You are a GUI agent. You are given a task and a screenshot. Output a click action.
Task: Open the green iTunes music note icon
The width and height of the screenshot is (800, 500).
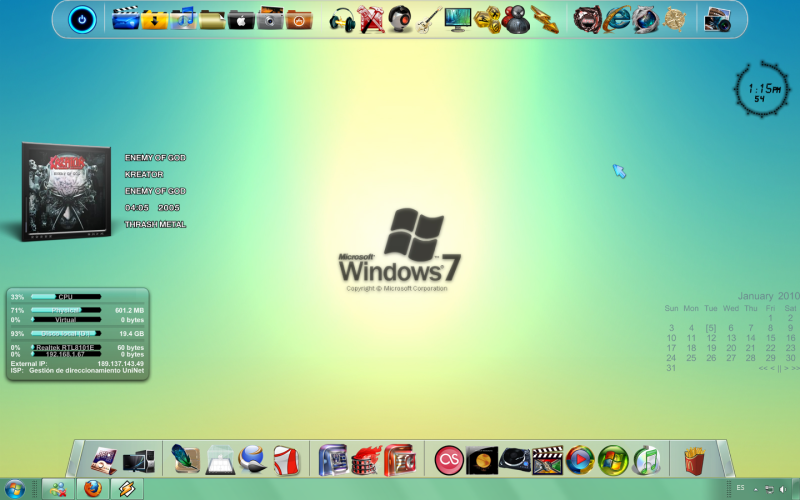pyautogui.click(x=646, y=460)
